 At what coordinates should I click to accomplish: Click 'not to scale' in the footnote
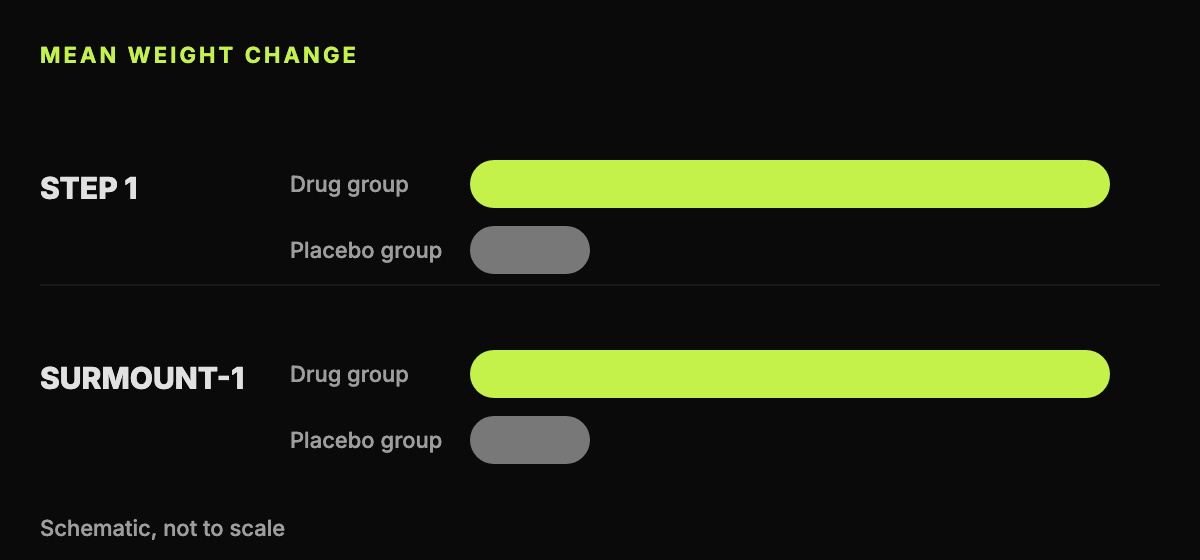pos(220,528)
